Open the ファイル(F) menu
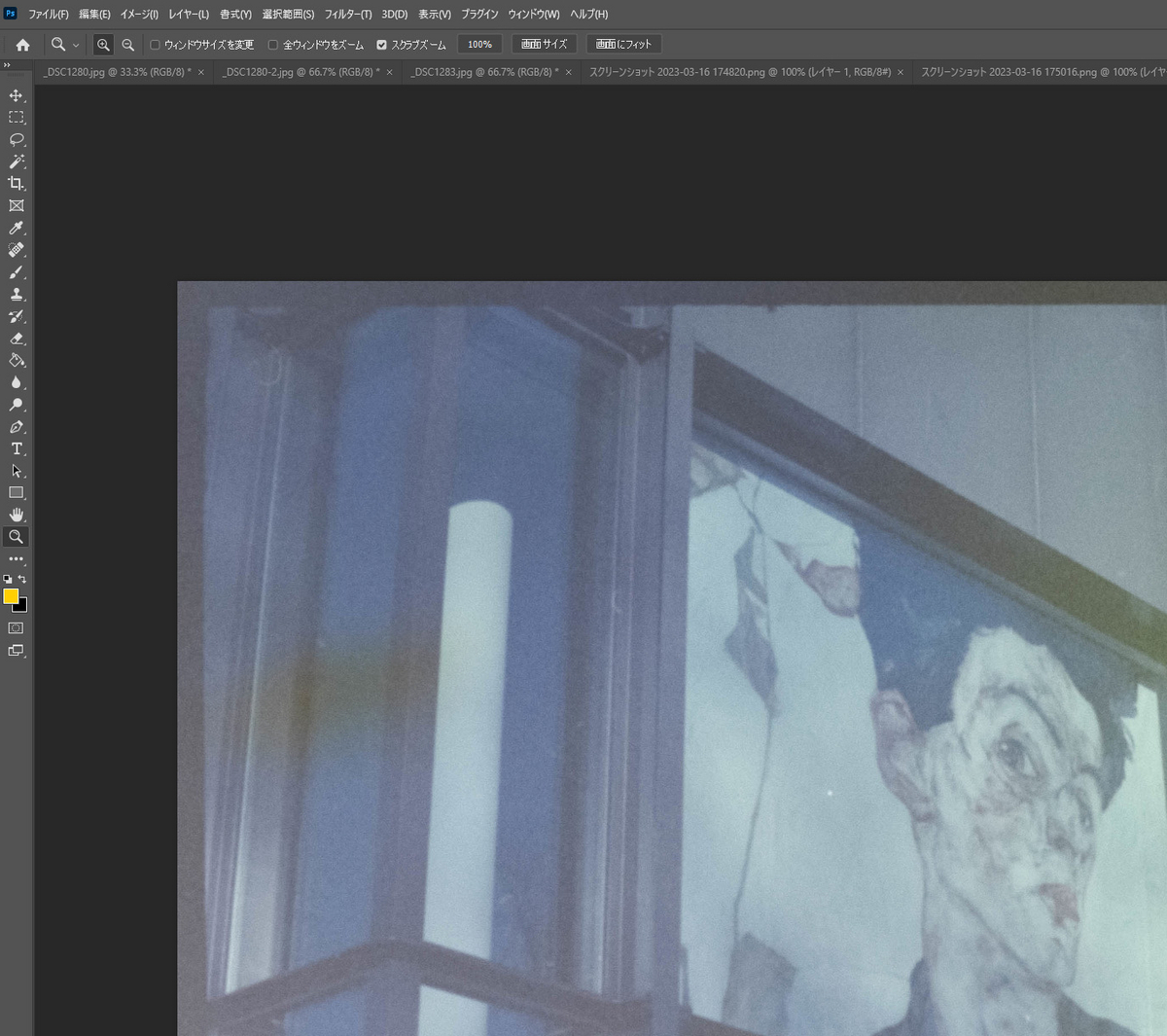This screenshot has height=1036, width=1167. click(48, 15)
